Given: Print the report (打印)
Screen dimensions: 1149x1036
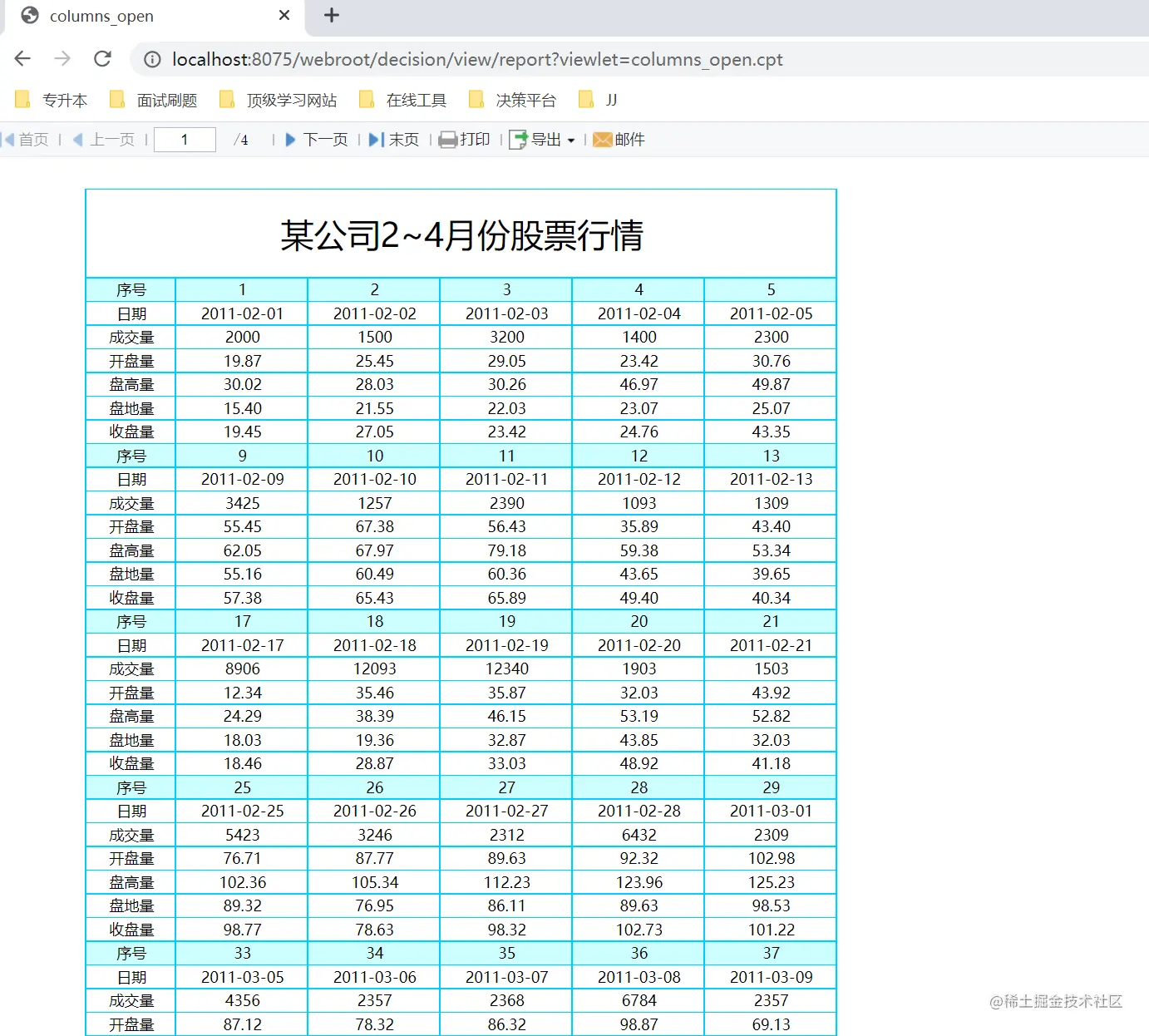Looking at the screenshot, I should [x=465, y=140].
